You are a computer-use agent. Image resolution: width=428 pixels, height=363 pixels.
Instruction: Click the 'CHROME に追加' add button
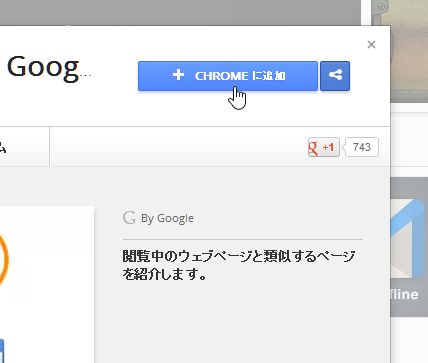pyautogui.click(x=228, y=76)
